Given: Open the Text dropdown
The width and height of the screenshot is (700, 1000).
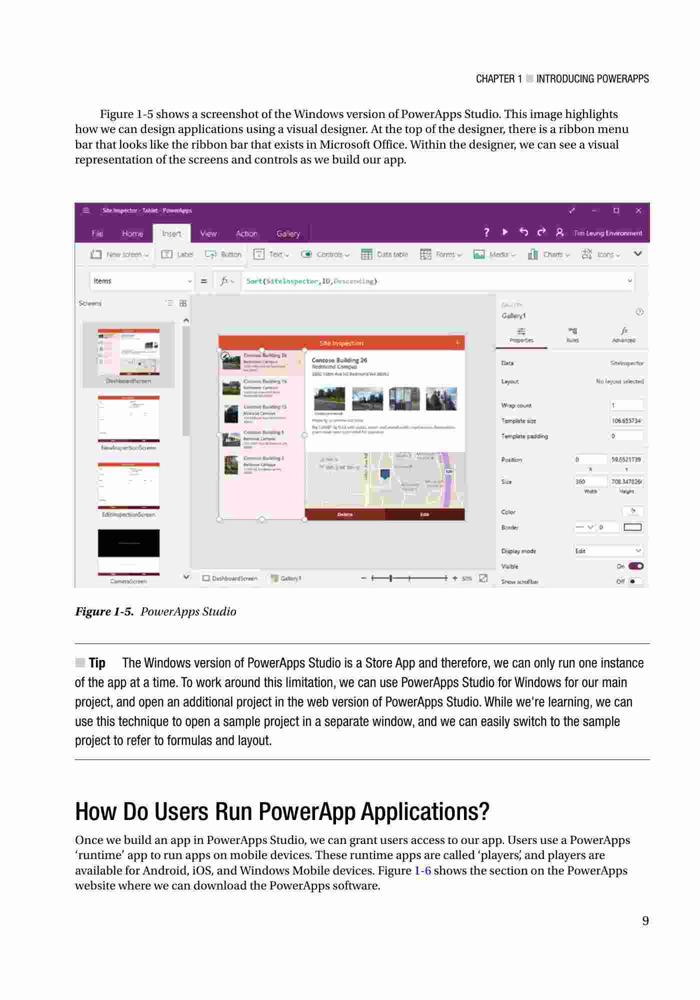Looking at the screenshot, I should pos(271,254).
